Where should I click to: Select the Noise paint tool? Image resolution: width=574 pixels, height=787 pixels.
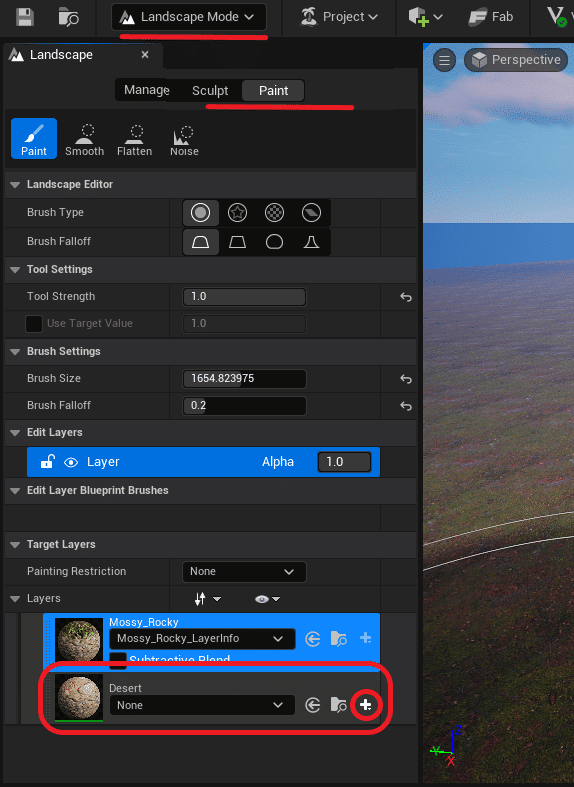(184, 139)
